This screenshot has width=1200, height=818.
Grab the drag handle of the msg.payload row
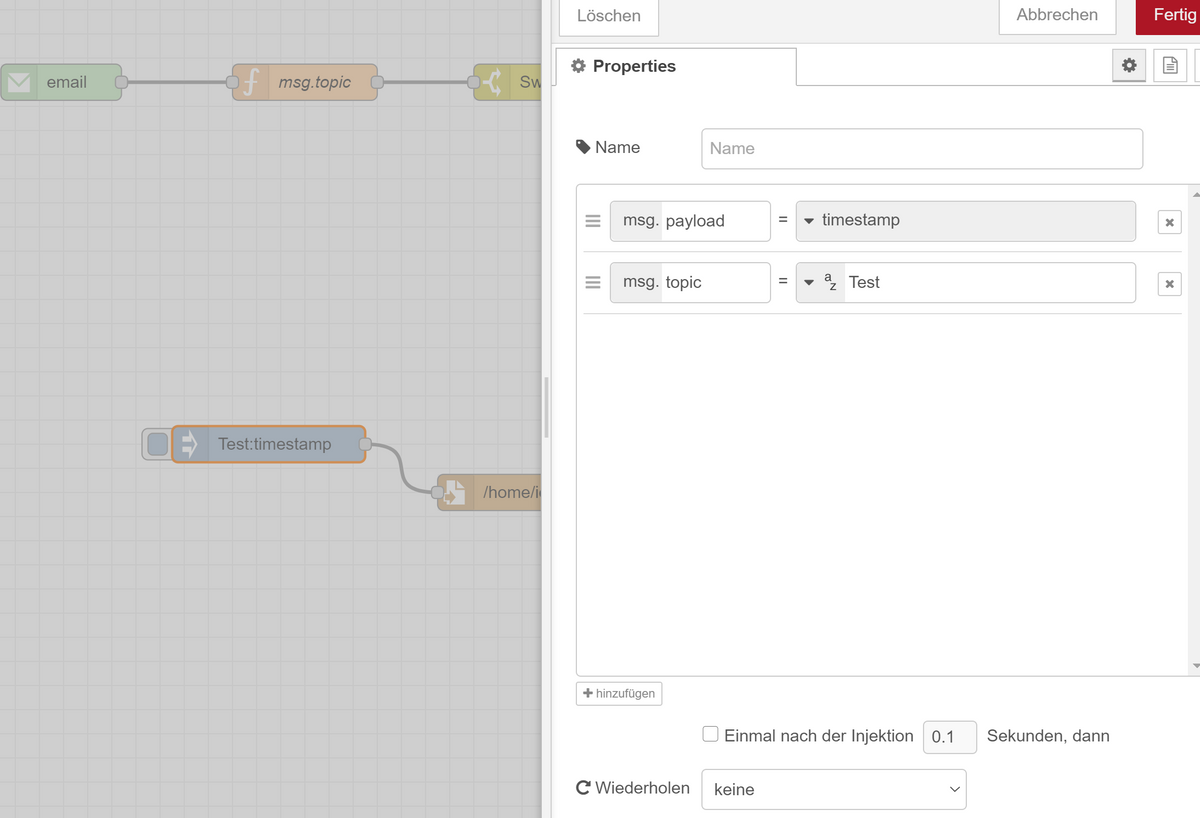pyautogui.click(x=593, y=221)
